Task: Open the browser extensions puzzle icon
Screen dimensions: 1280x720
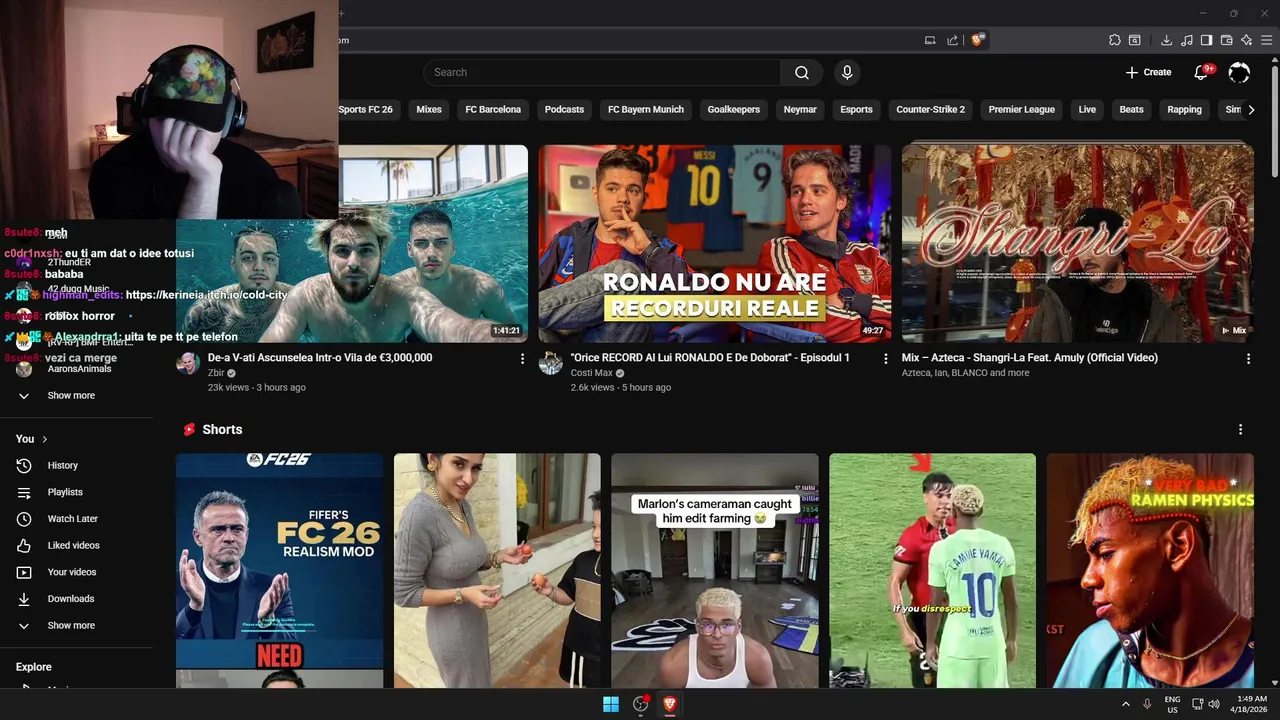Action: pyautogui.click(x=1114, y=40)
